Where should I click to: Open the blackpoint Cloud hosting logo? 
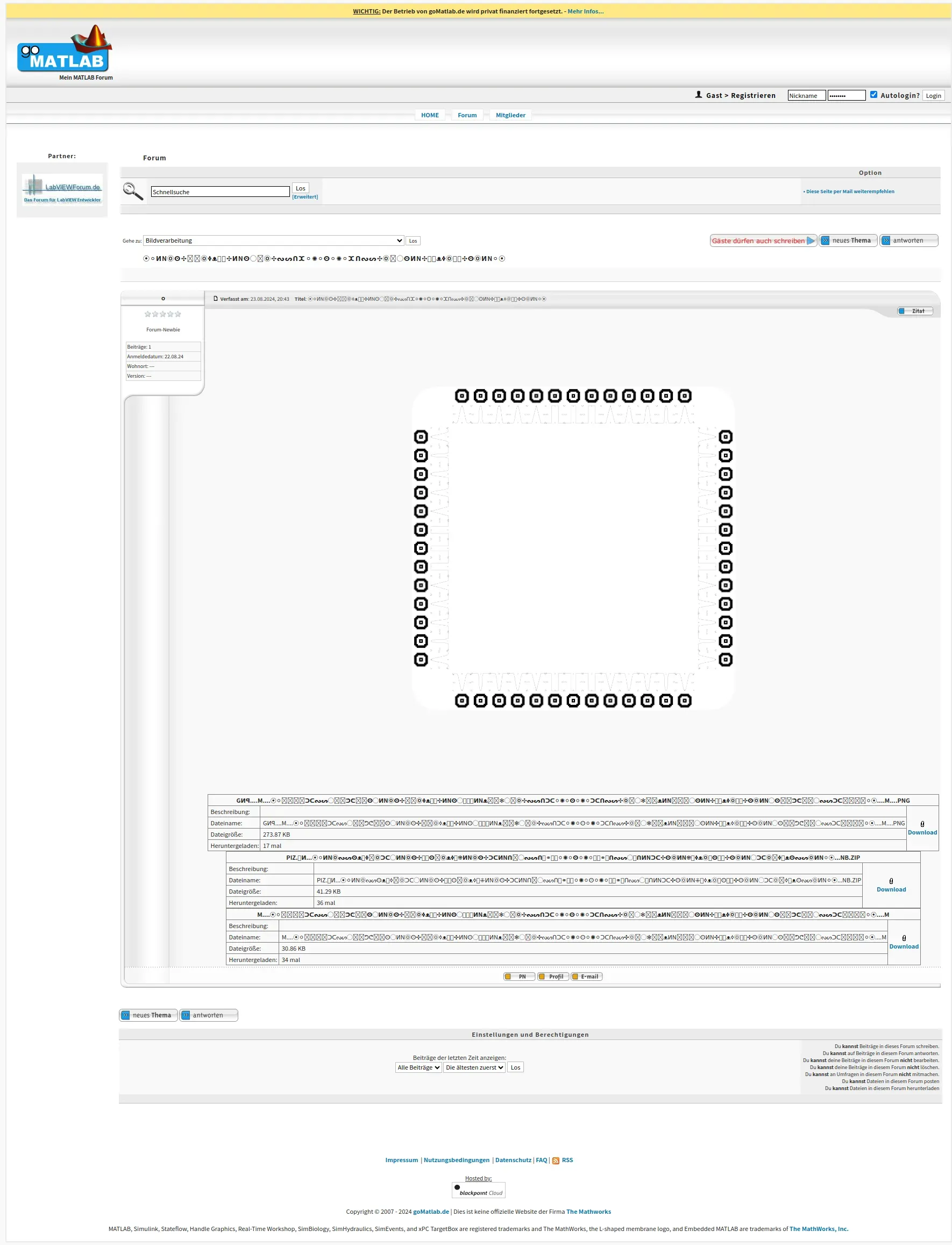coord(478,1190)
